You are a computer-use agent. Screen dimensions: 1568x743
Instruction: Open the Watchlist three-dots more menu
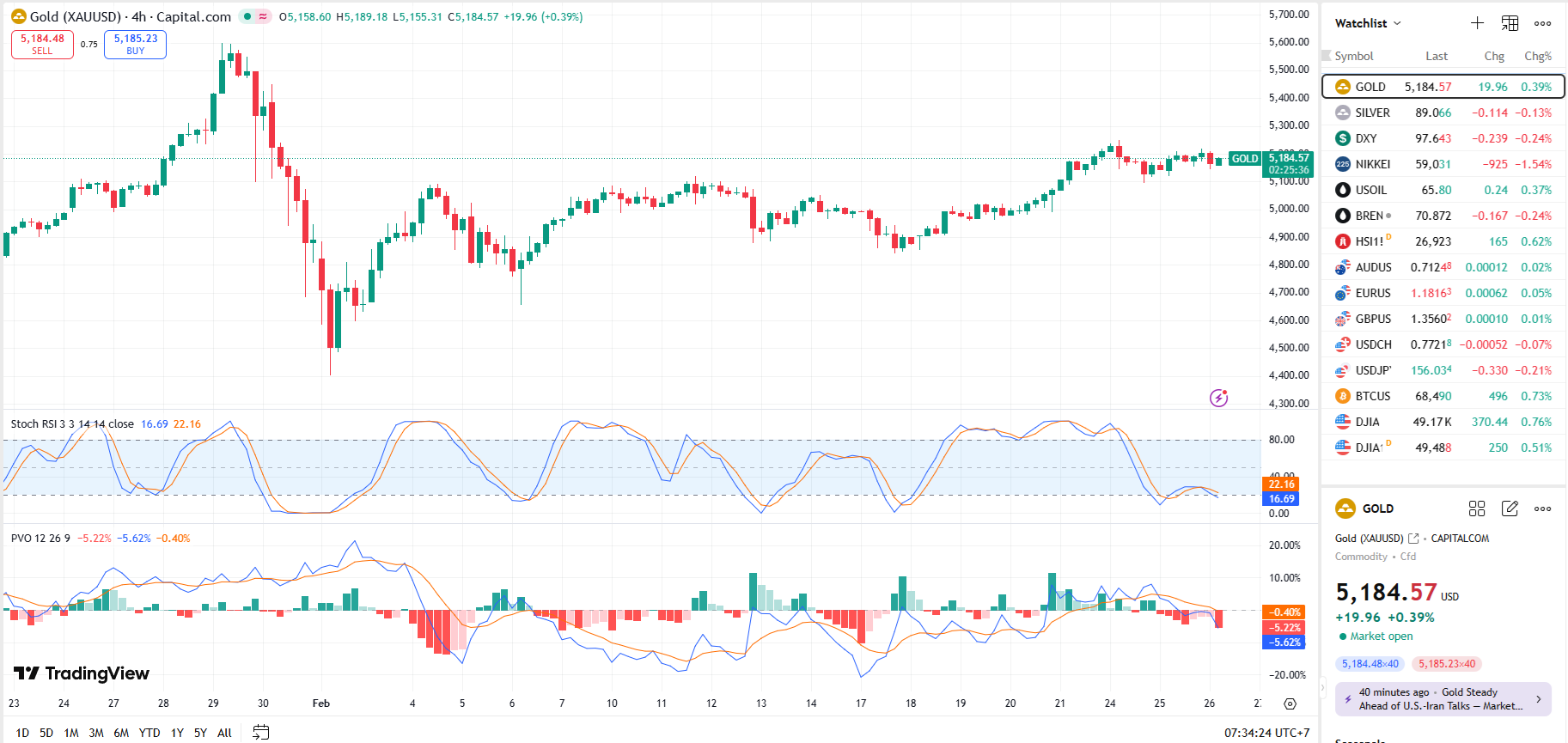point(1542,23)
